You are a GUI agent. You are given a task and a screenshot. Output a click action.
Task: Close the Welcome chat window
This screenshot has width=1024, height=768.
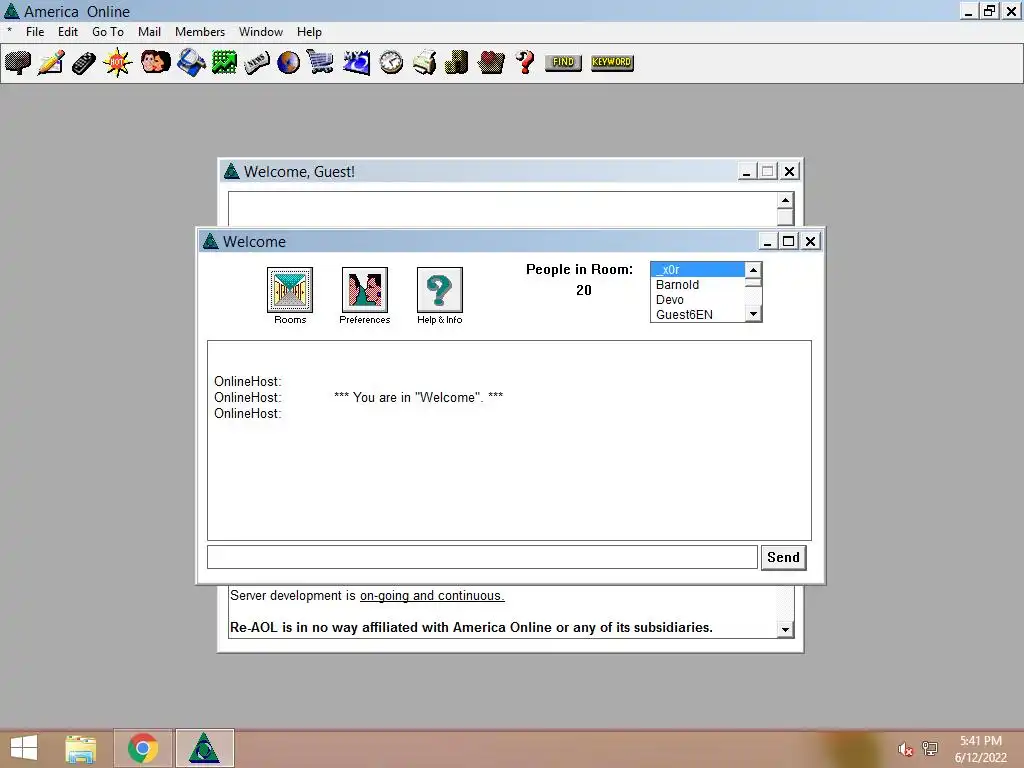(810, 242)
